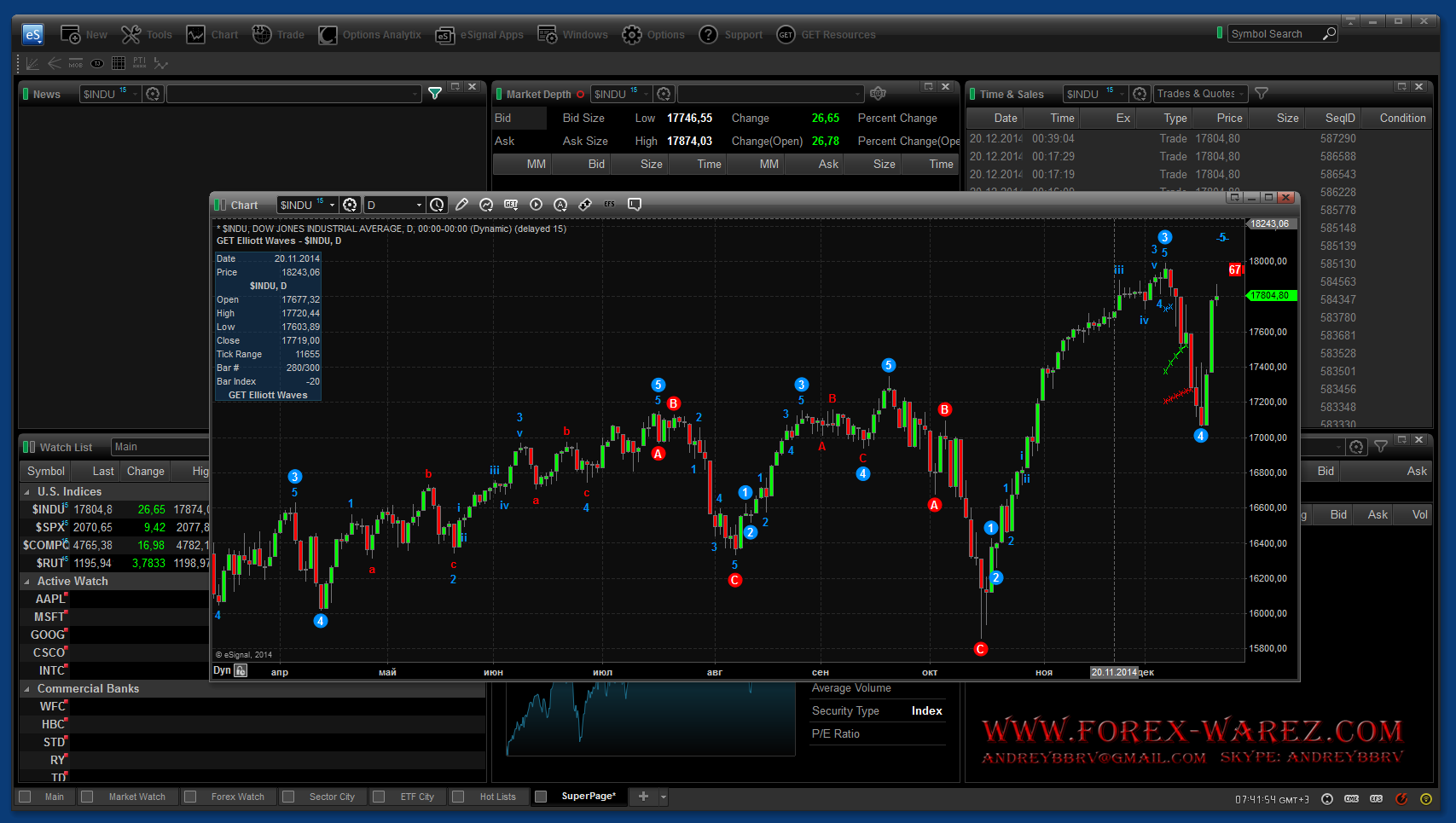1456x823 pixels.
Task: Click the Dyn button on chart bottom
Action: 222,670
